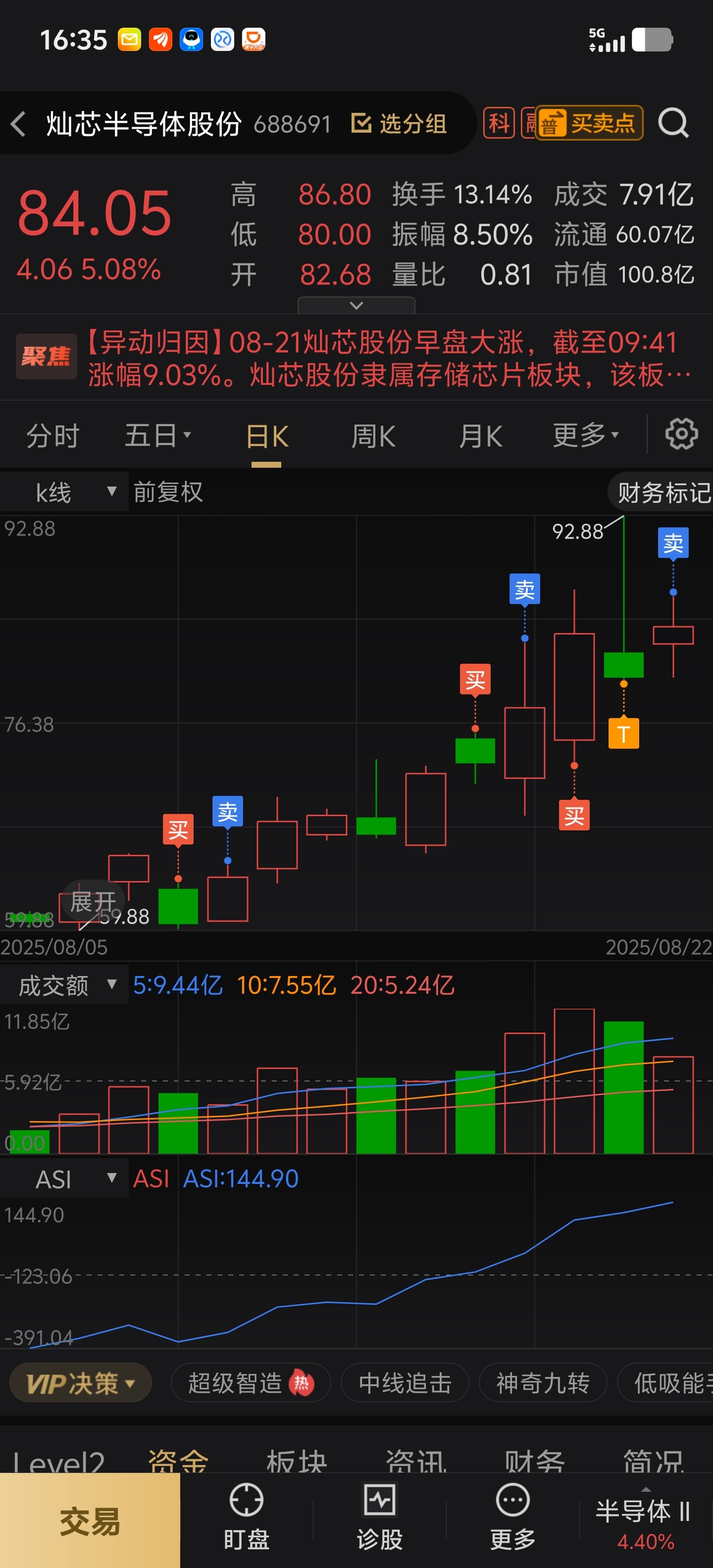The height and width of the screenshot is (1568, 713).
Task: Open the ASI indicator dropdown
Action: (64, 1179)
